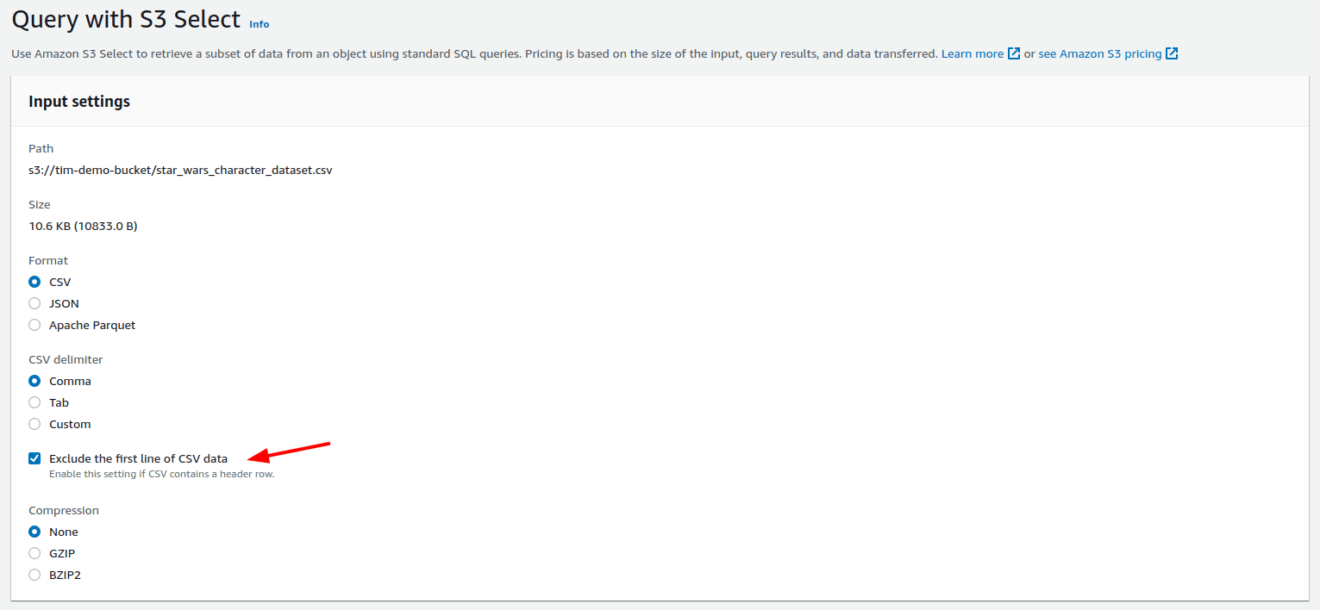Select GZIP compression
Viewport: 1320px width, 610px height.
click(34, 553)
